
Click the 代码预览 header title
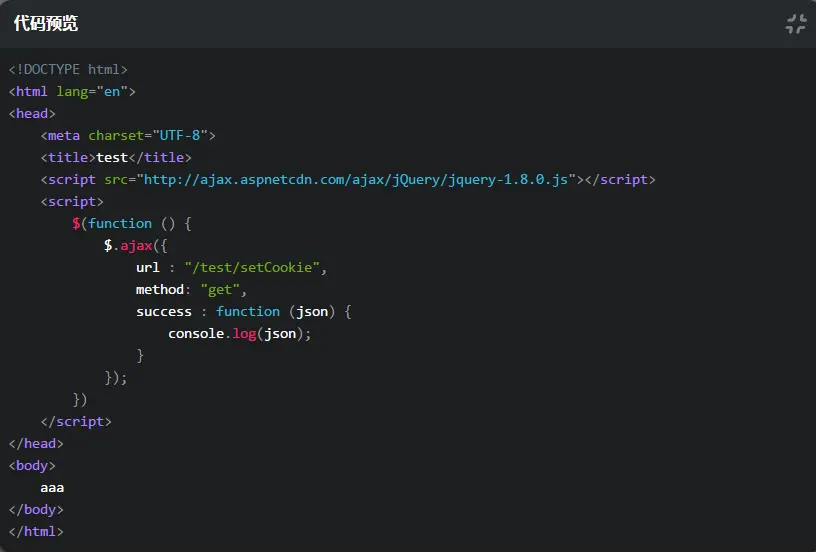46,23
